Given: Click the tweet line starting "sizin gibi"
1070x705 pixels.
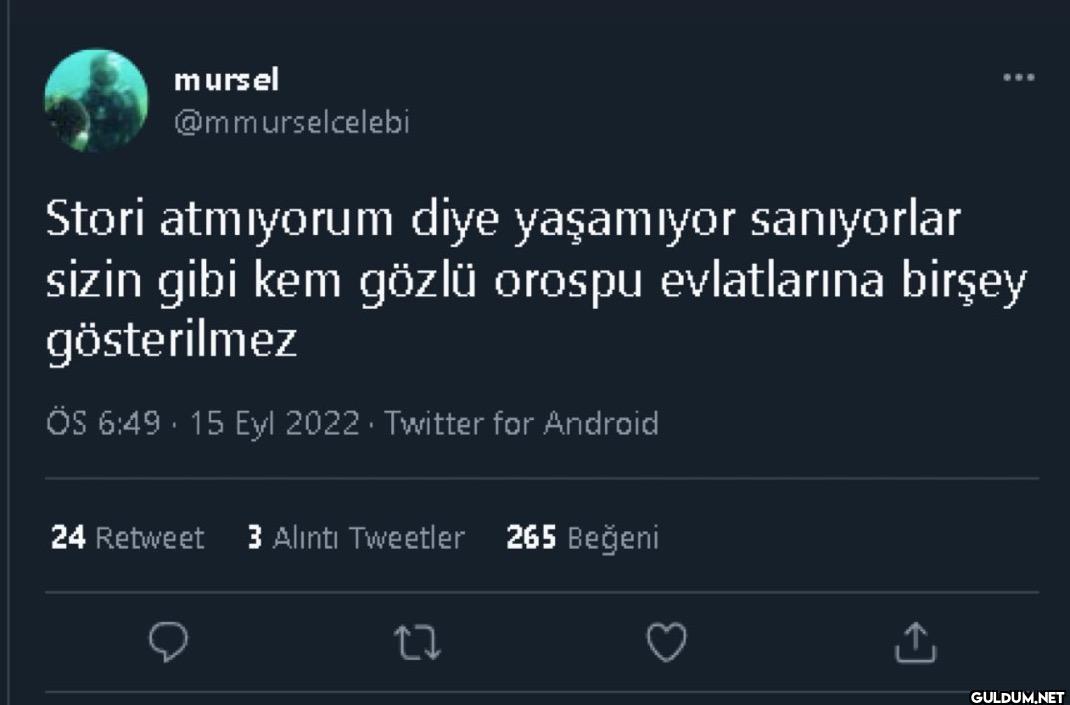Looking at the screenshot, I should click(536, 282).
